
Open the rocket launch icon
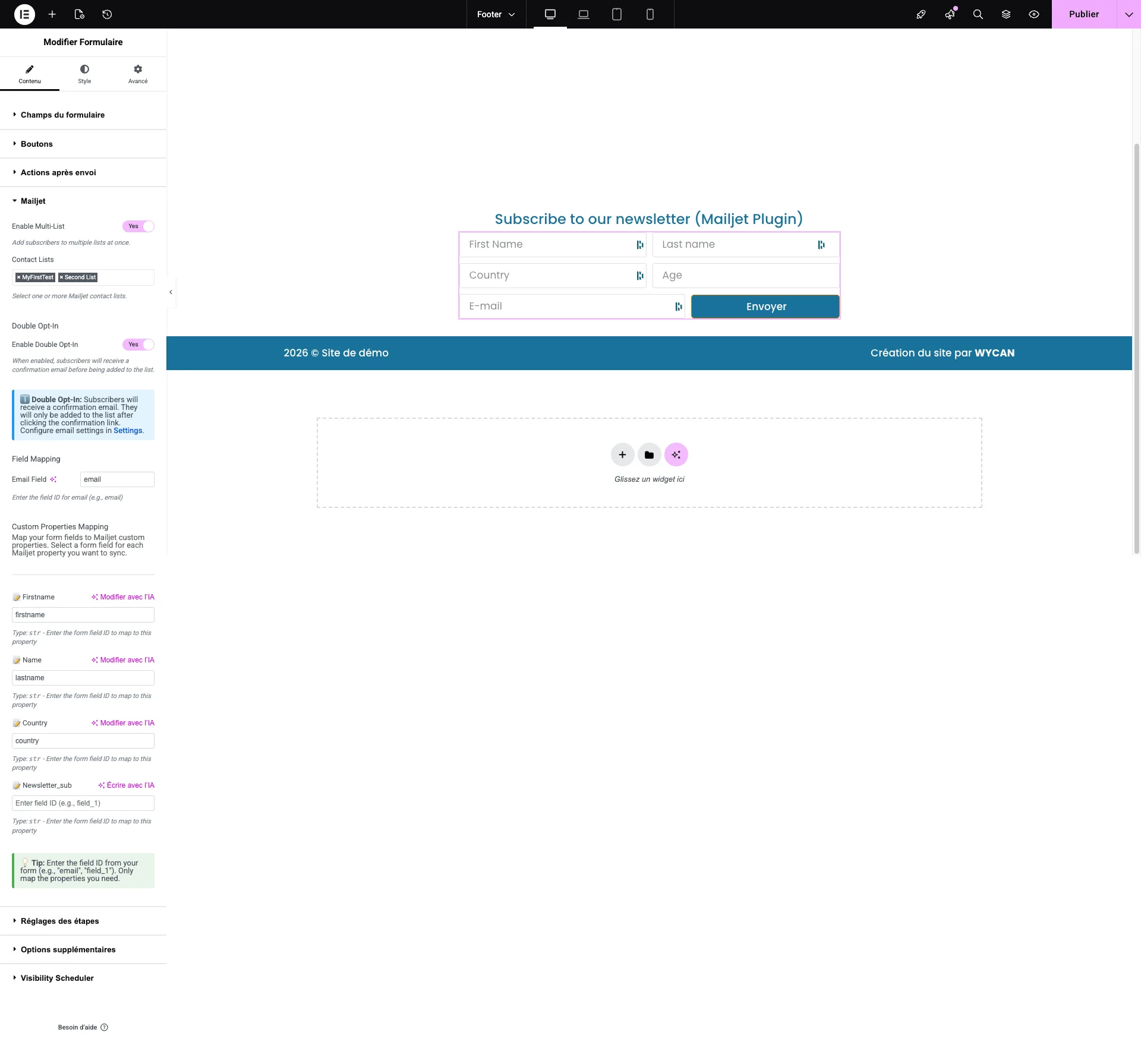(921, 14)
